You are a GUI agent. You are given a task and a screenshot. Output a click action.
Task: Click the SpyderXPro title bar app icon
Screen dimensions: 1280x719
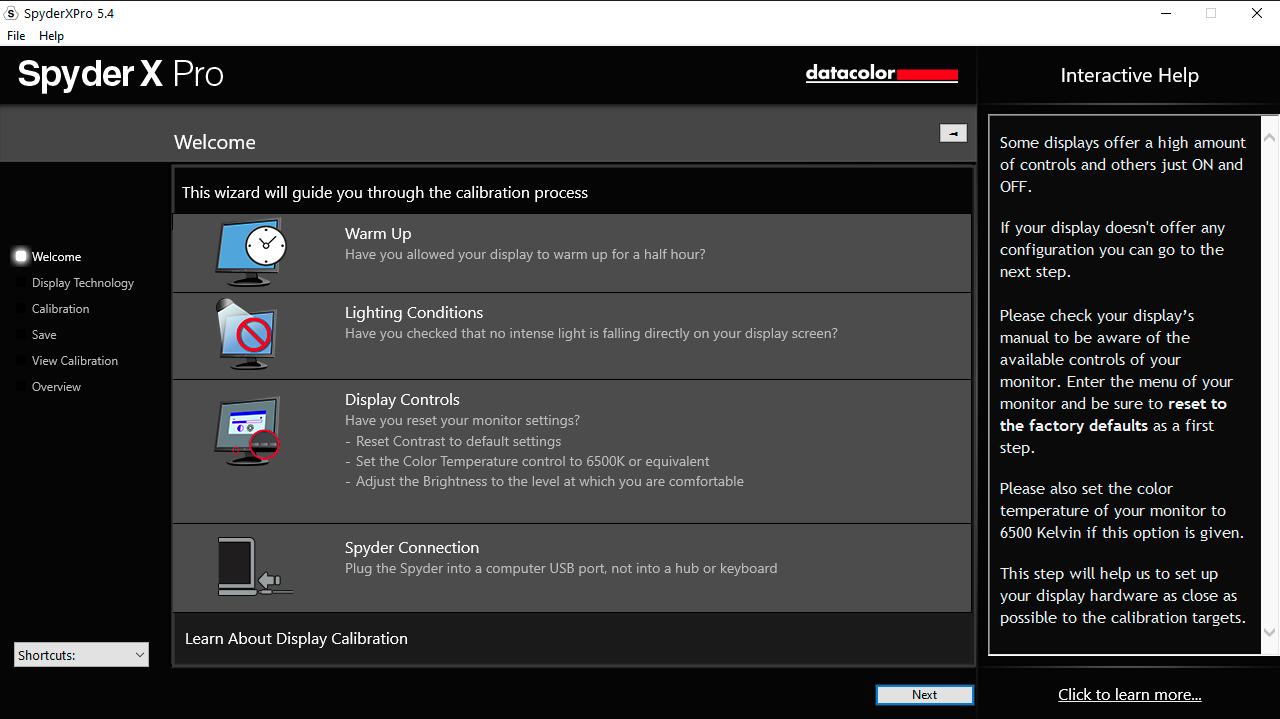click(x=11, y=14)
